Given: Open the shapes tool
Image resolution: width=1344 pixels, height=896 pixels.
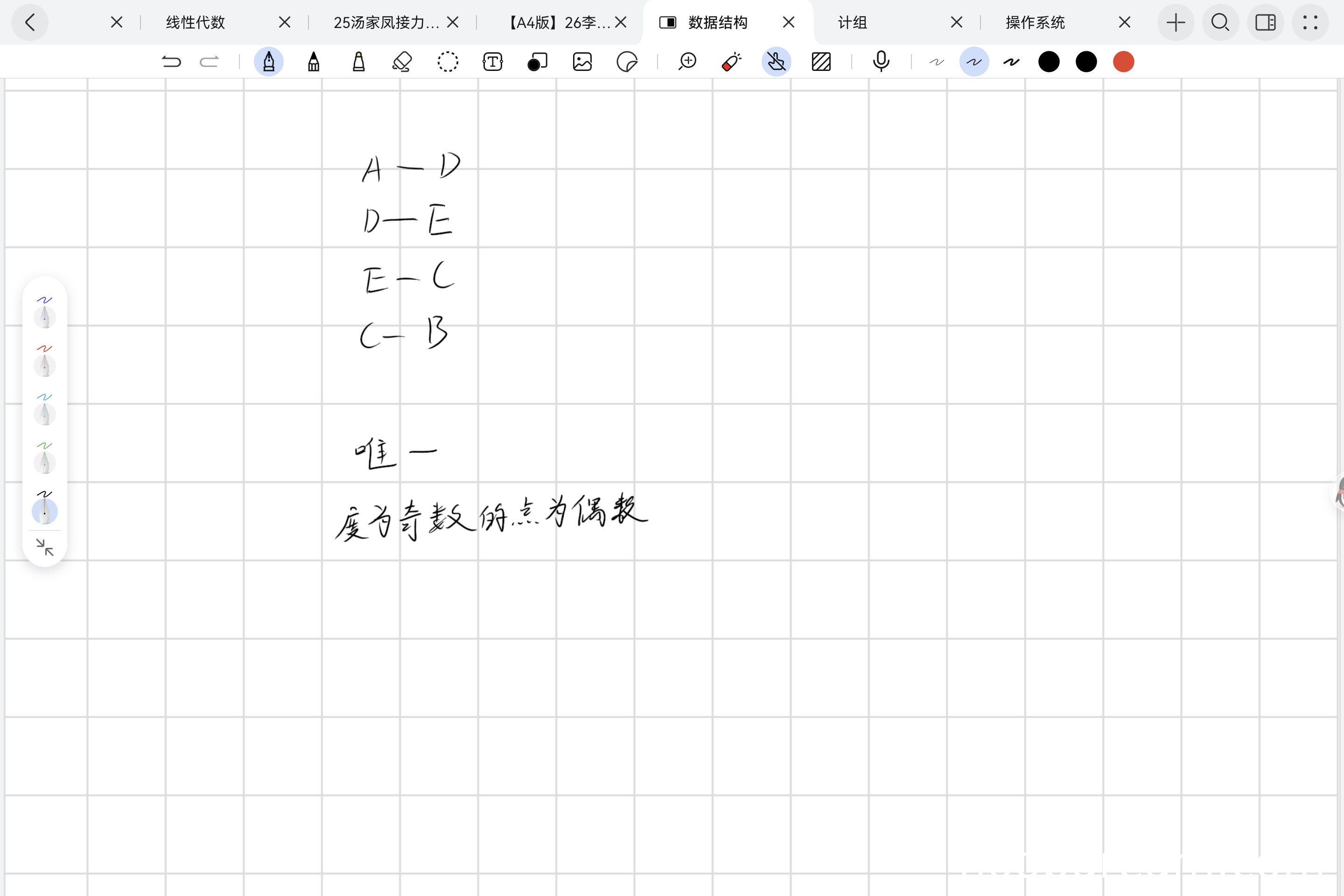Looking at the screenshot, I should (x=537, y=62).
